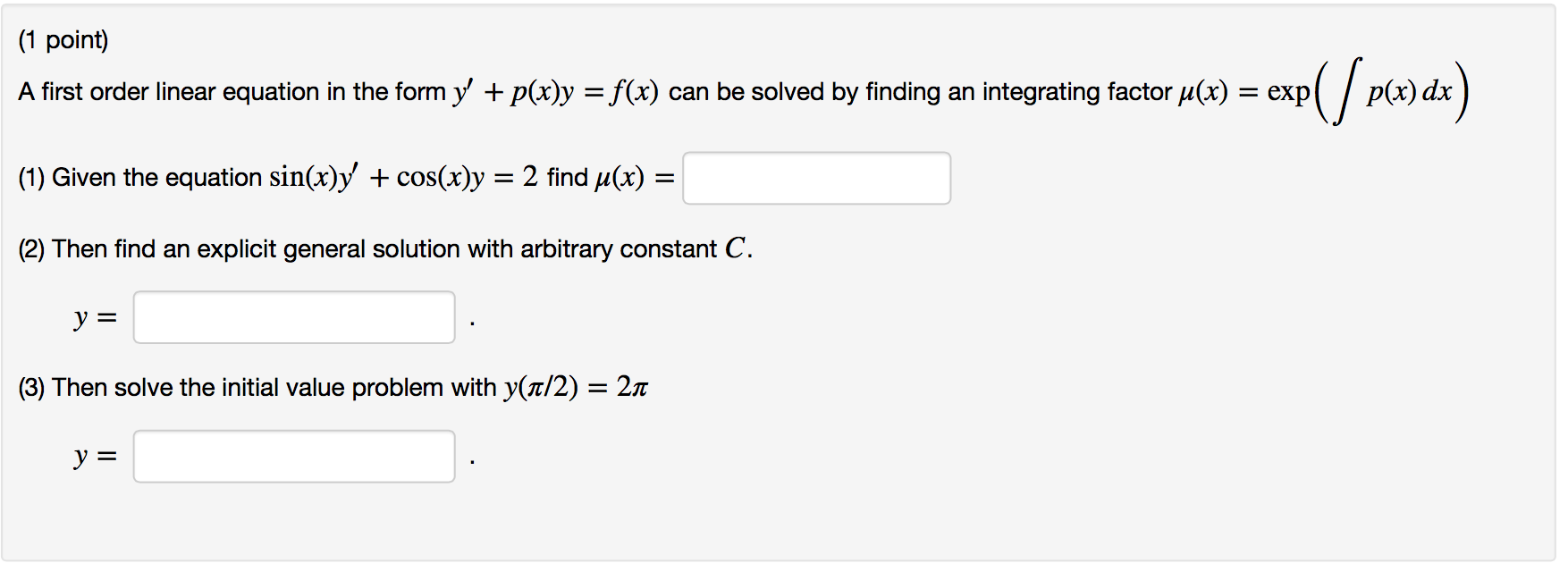This screenshot has height=563, width=1568.
Task: Click the y = label in part (2)
Action: click(95, 315)
